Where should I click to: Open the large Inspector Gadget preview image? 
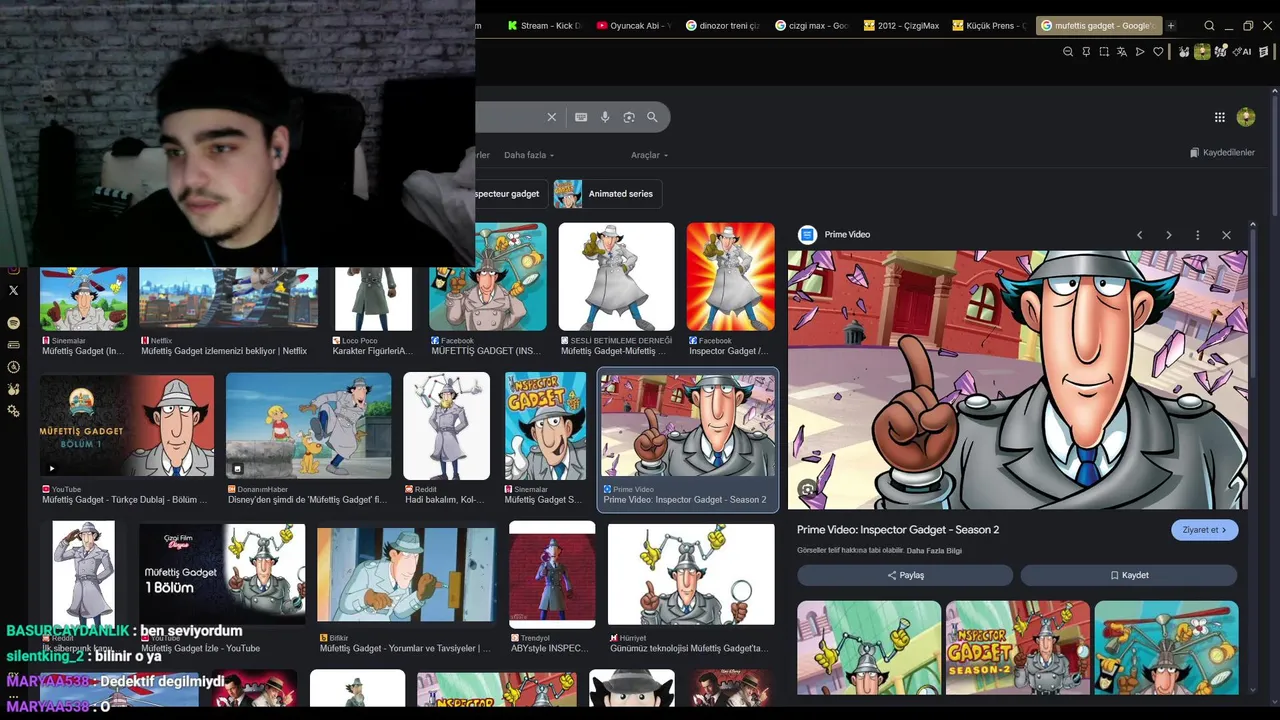point(1018,380)
